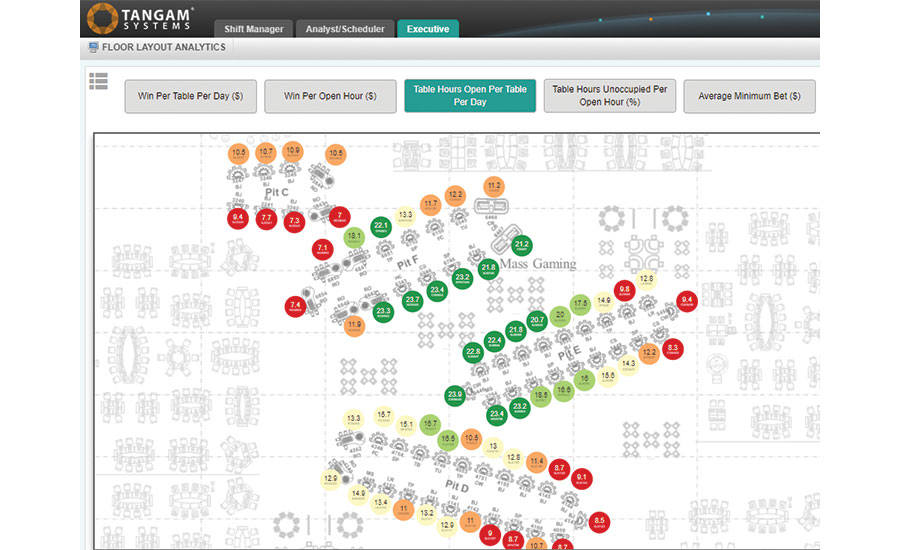Click the Floor Layout Analytics heading
The image size is (900, 550).
click(x=164, y=47)
